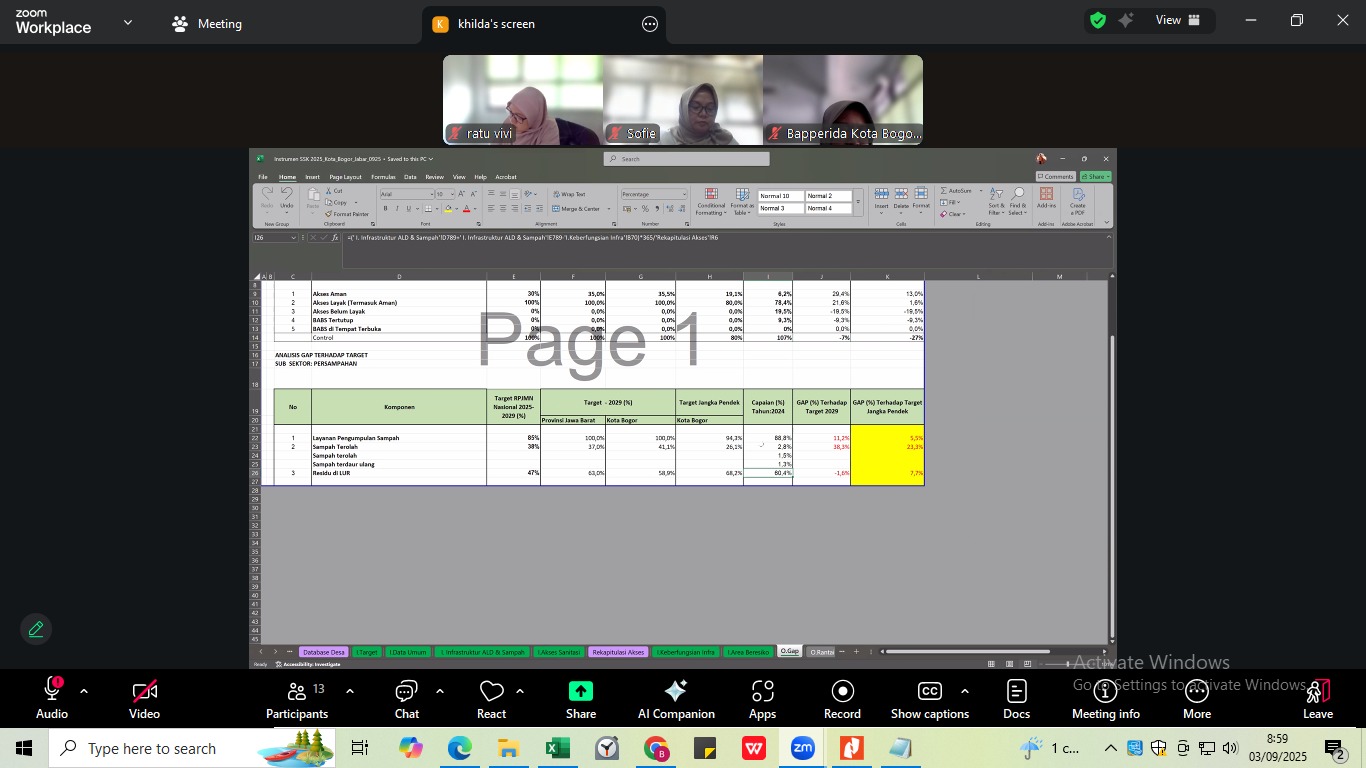Open Excel from the Windows taskbar

click(557, 748)
